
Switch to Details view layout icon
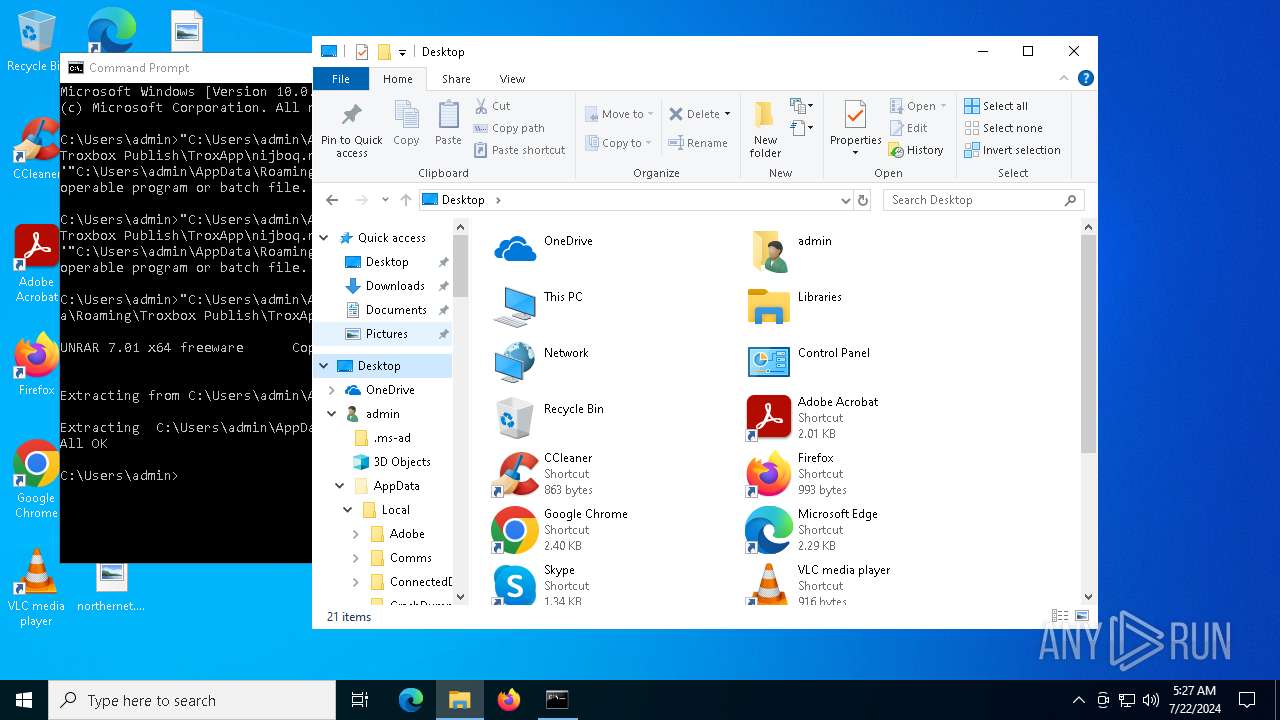coord(1060,617)
